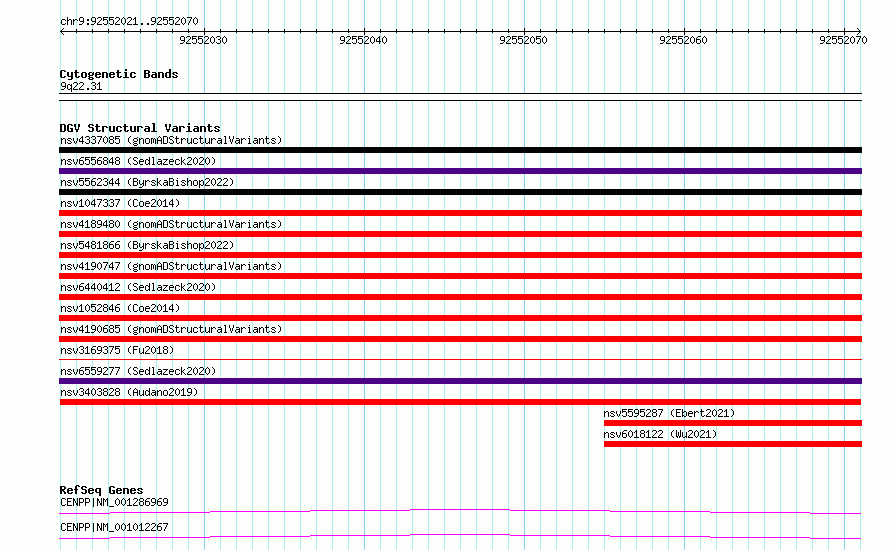Click the red bar of nsv1052846
The height and width of the screenshot is (550, 890).
[460, 318]
